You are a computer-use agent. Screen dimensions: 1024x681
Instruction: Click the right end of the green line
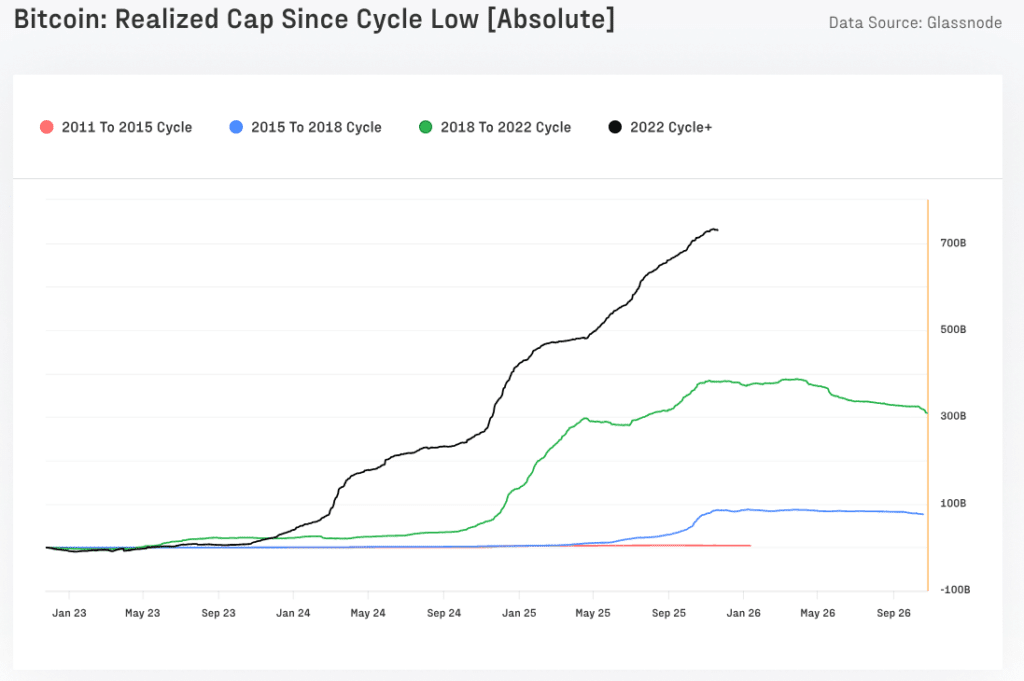click(x=927, y=412)
